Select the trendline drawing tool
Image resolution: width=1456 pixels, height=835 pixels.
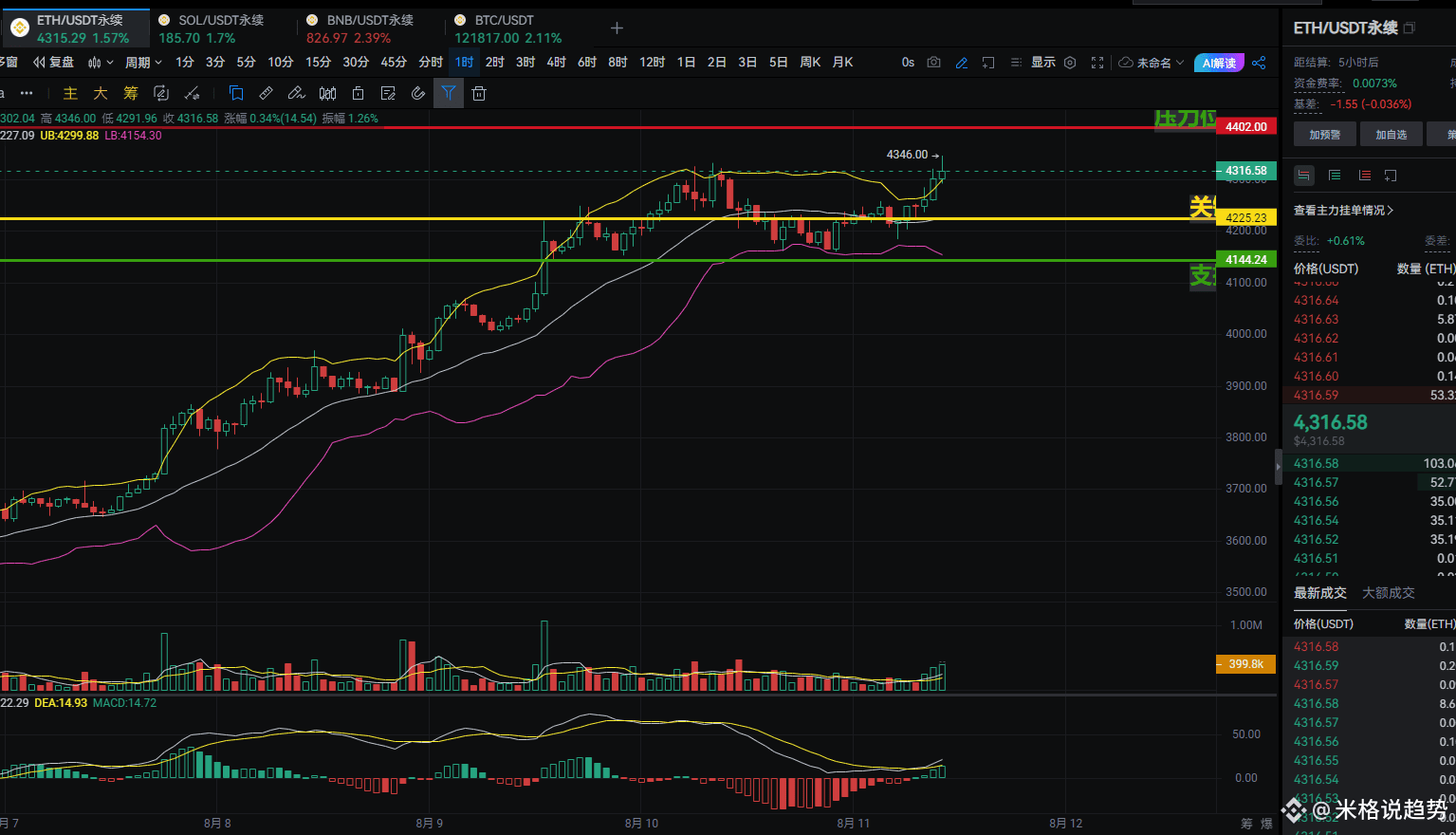tap(192, 93)
